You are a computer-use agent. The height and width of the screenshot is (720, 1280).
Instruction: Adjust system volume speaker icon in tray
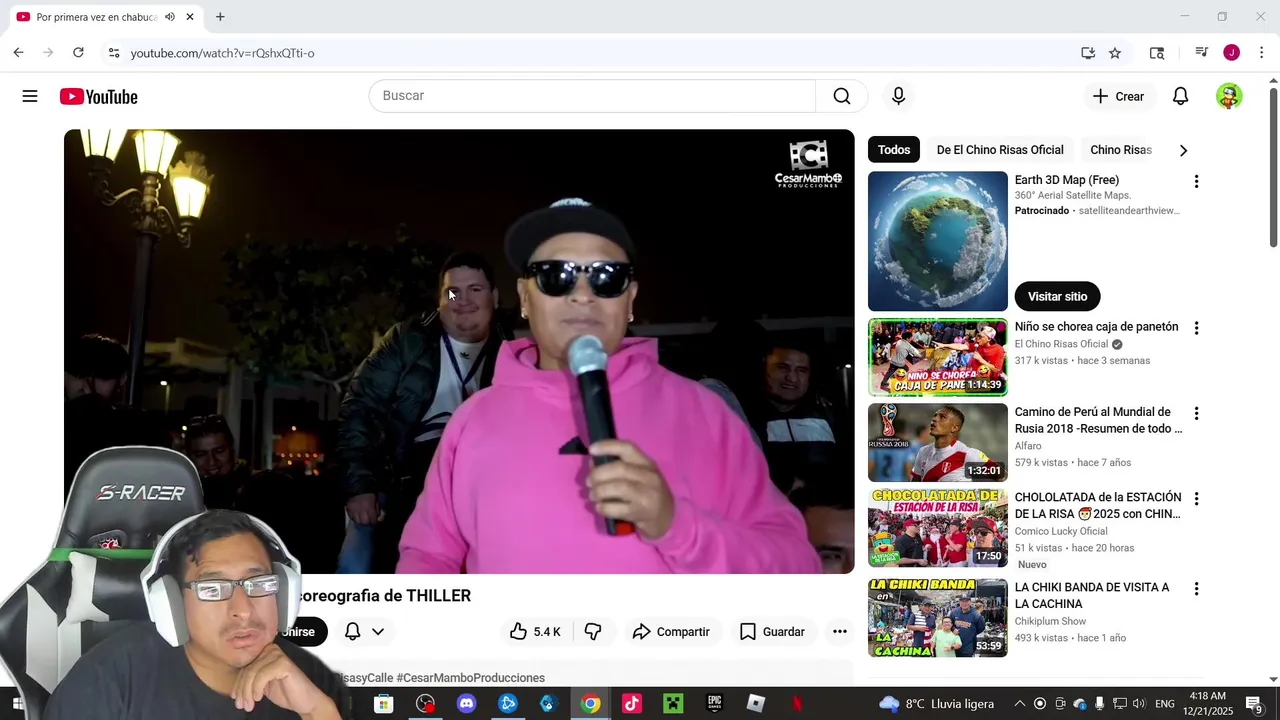(1139, 704)
